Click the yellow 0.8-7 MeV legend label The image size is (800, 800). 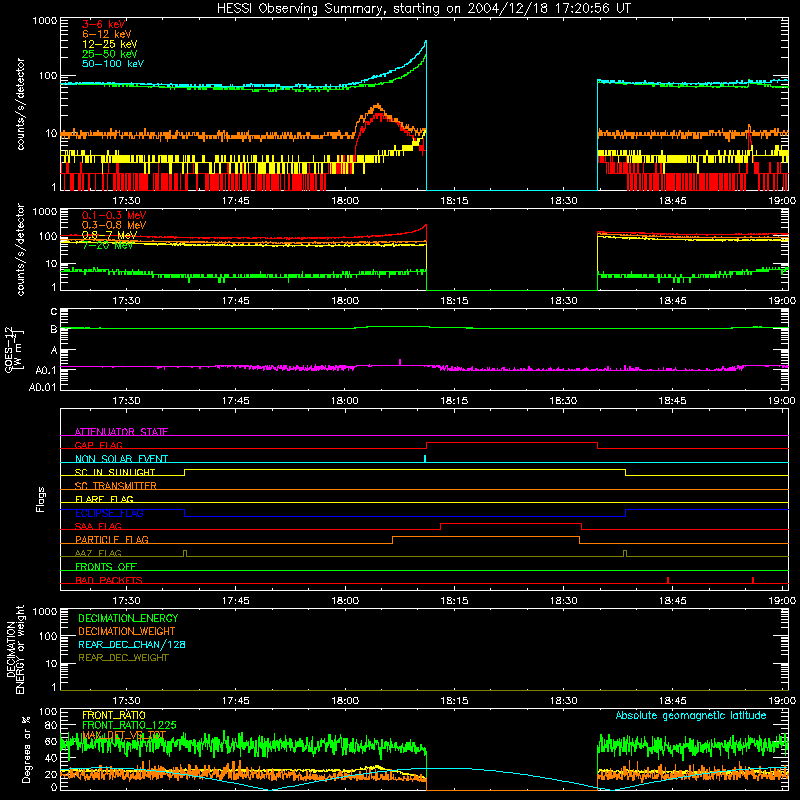(x=110, y=235)
